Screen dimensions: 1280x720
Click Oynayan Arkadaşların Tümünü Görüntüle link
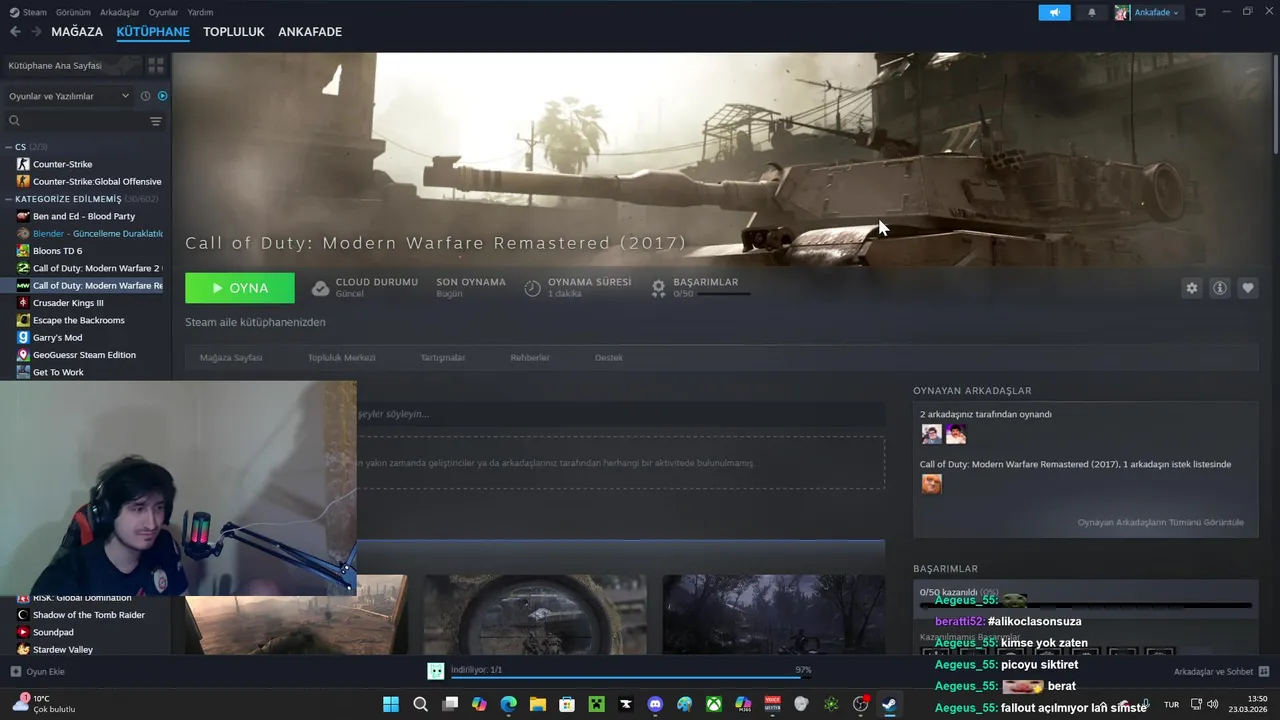(1161, 522)
